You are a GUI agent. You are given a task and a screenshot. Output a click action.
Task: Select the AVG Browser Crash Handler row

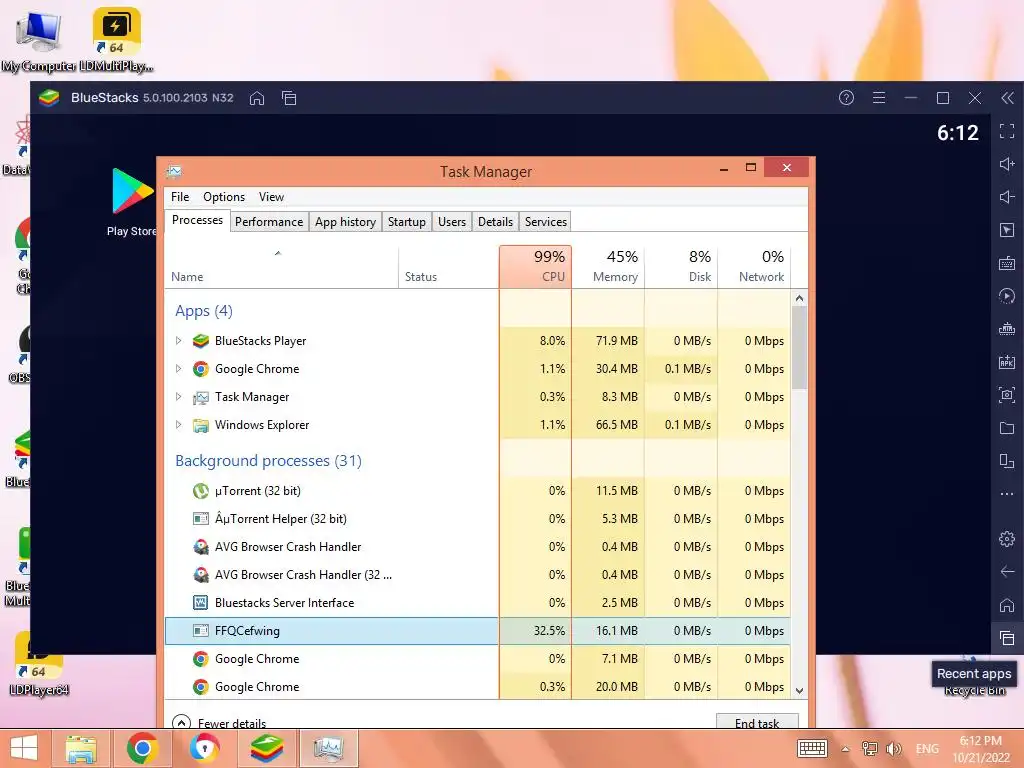tap(477, 547)
